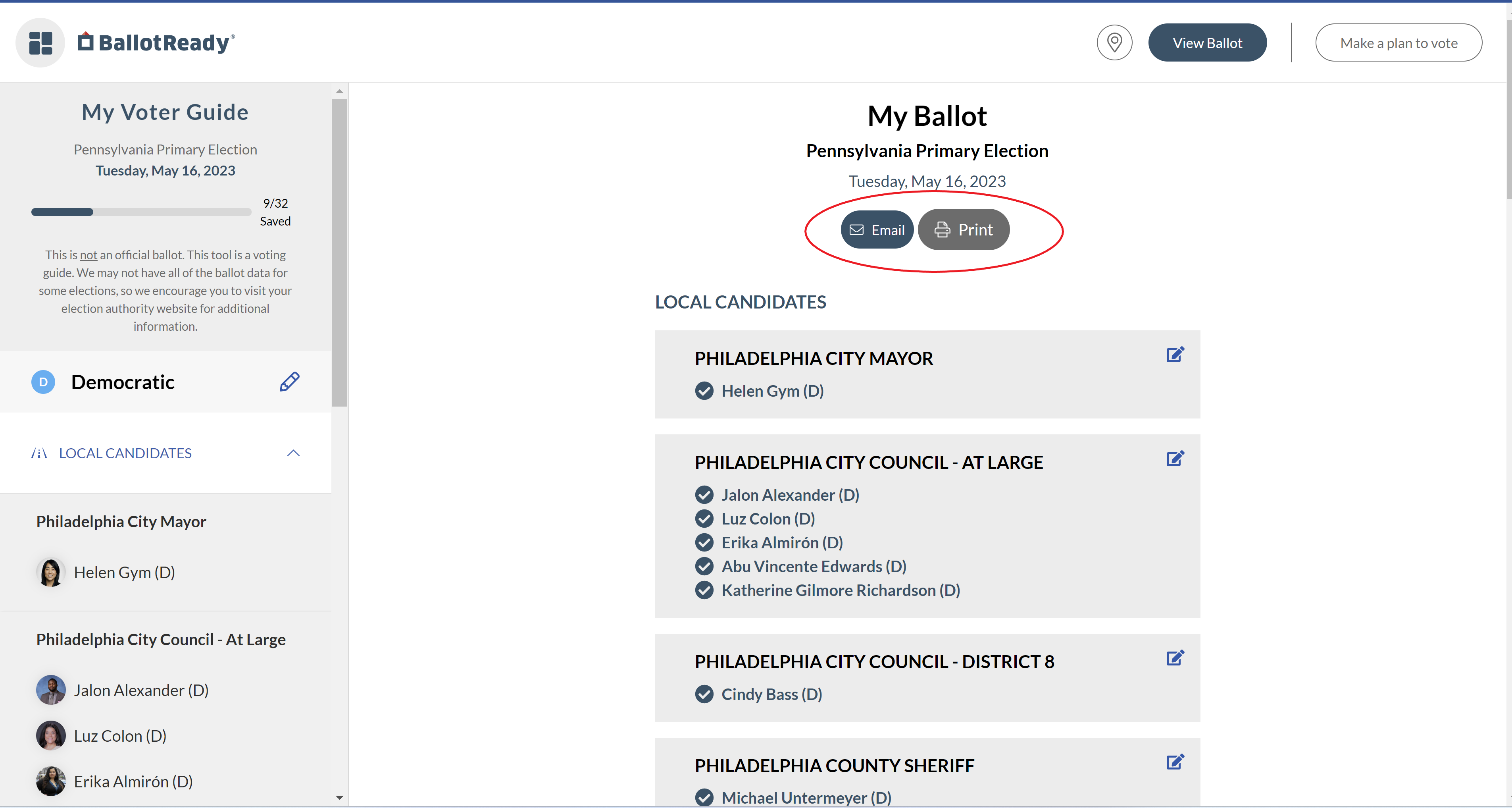The width and height of the screenshot is (1512, 808).
Task: Click the Email ballot button
Action: 877,229
